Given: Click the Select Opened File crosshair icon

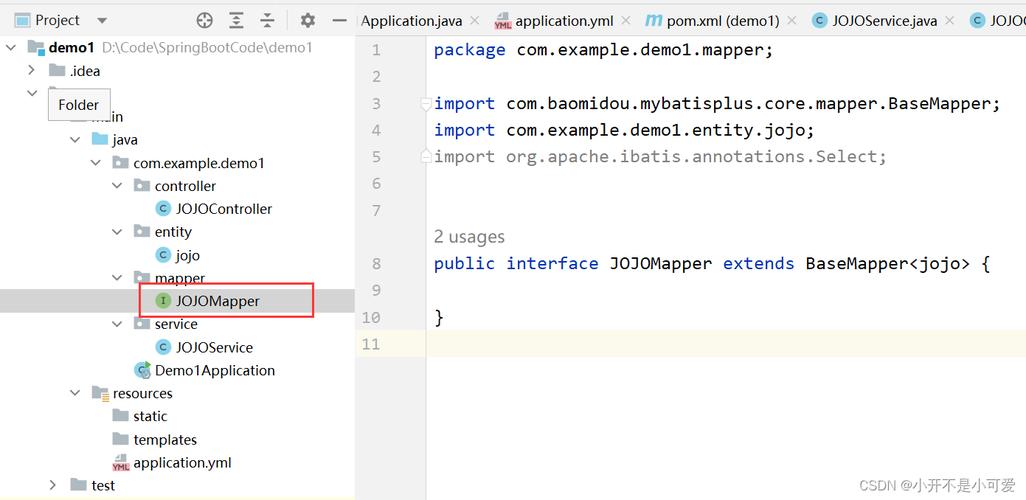Looking at the screenshot, I should [205, 20].
